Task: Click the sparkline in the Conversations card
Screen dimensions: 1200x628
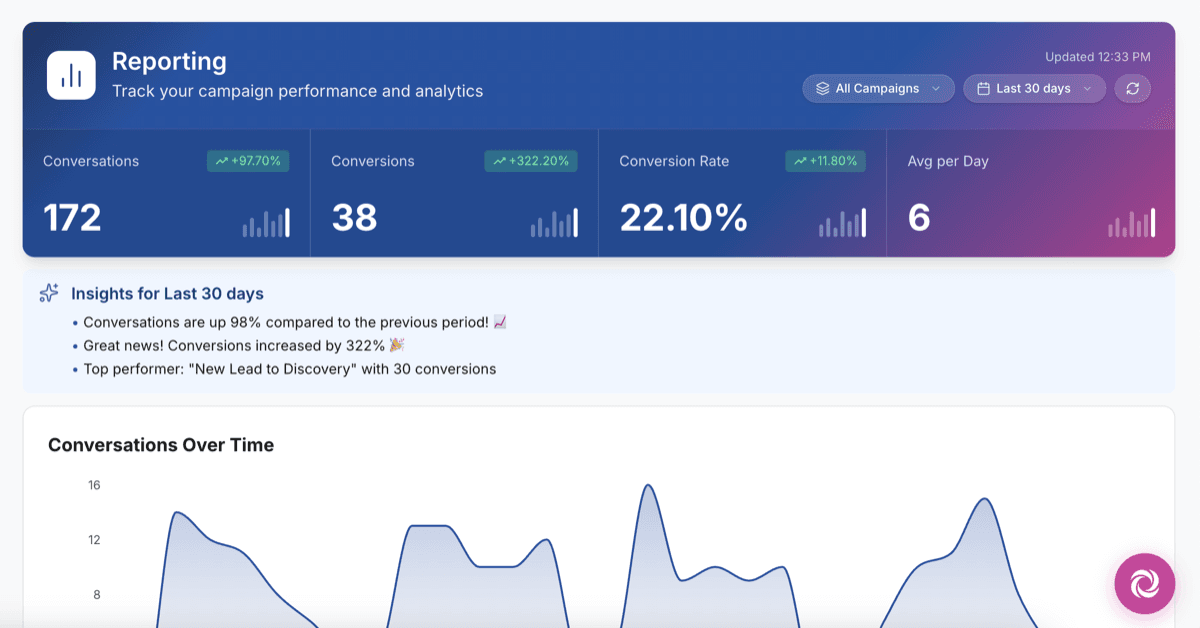Action: point(266,224)
